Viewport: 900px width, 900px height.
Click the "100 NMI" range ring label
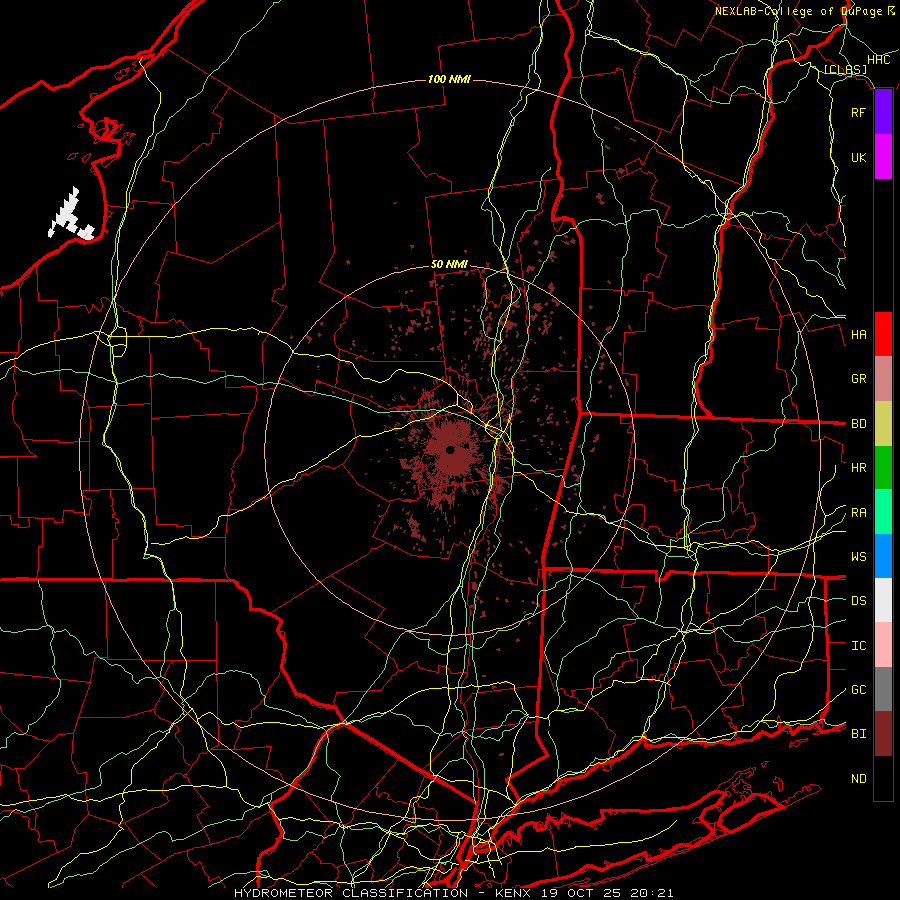(449, 79)
